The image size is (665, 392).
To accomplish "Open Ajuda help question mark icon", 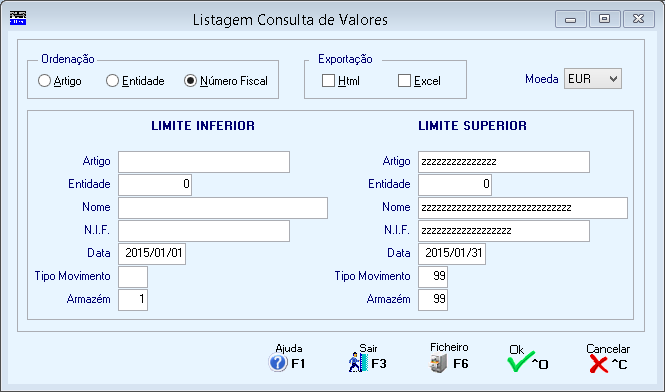I will [x=278, y=363].
